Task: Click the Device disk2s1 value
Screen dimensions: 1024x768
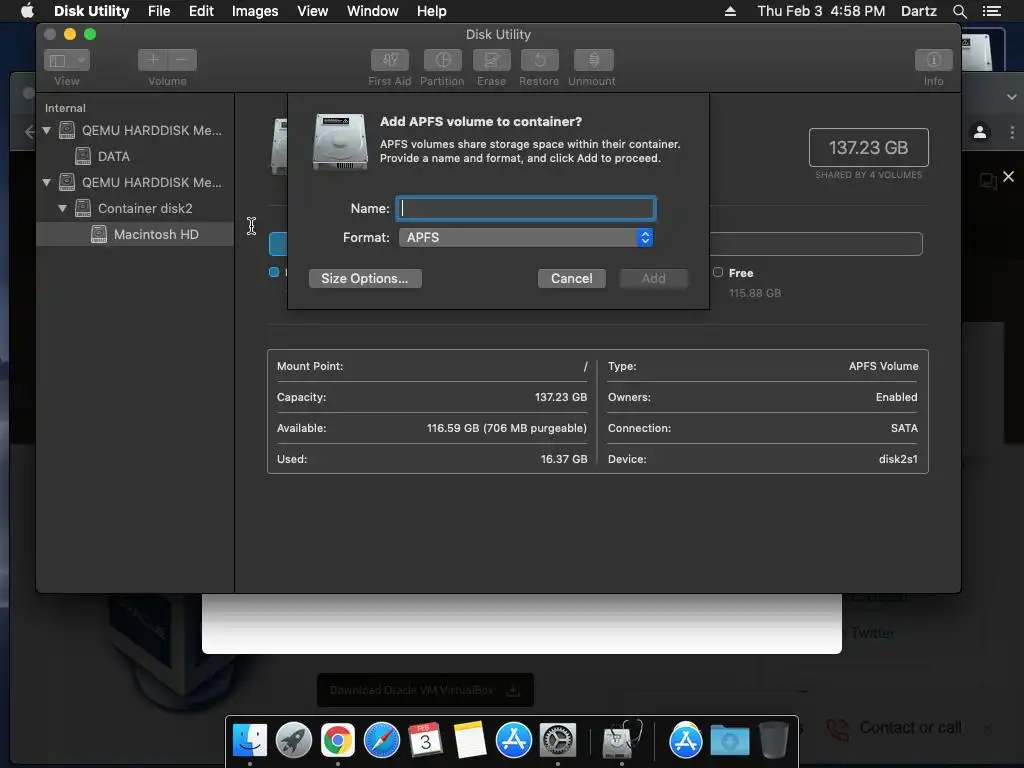Action: 898,459
